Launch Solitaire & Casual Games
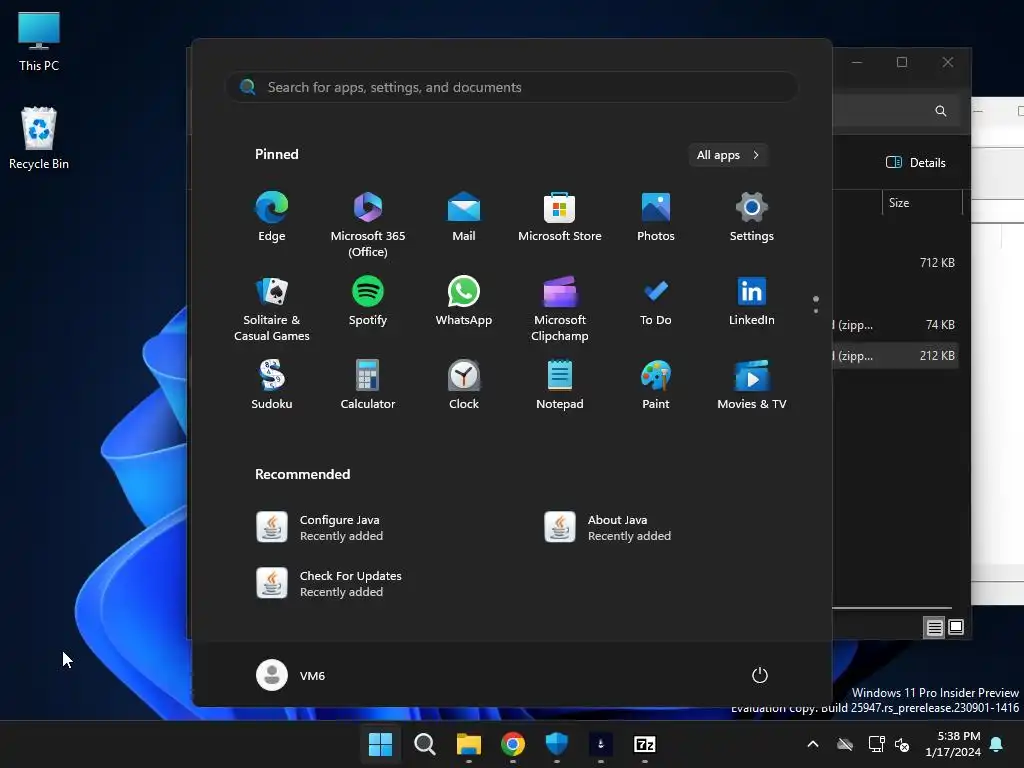Image resolution: width=1024 pixels, height=768 pixels. [x=272, y=309]
